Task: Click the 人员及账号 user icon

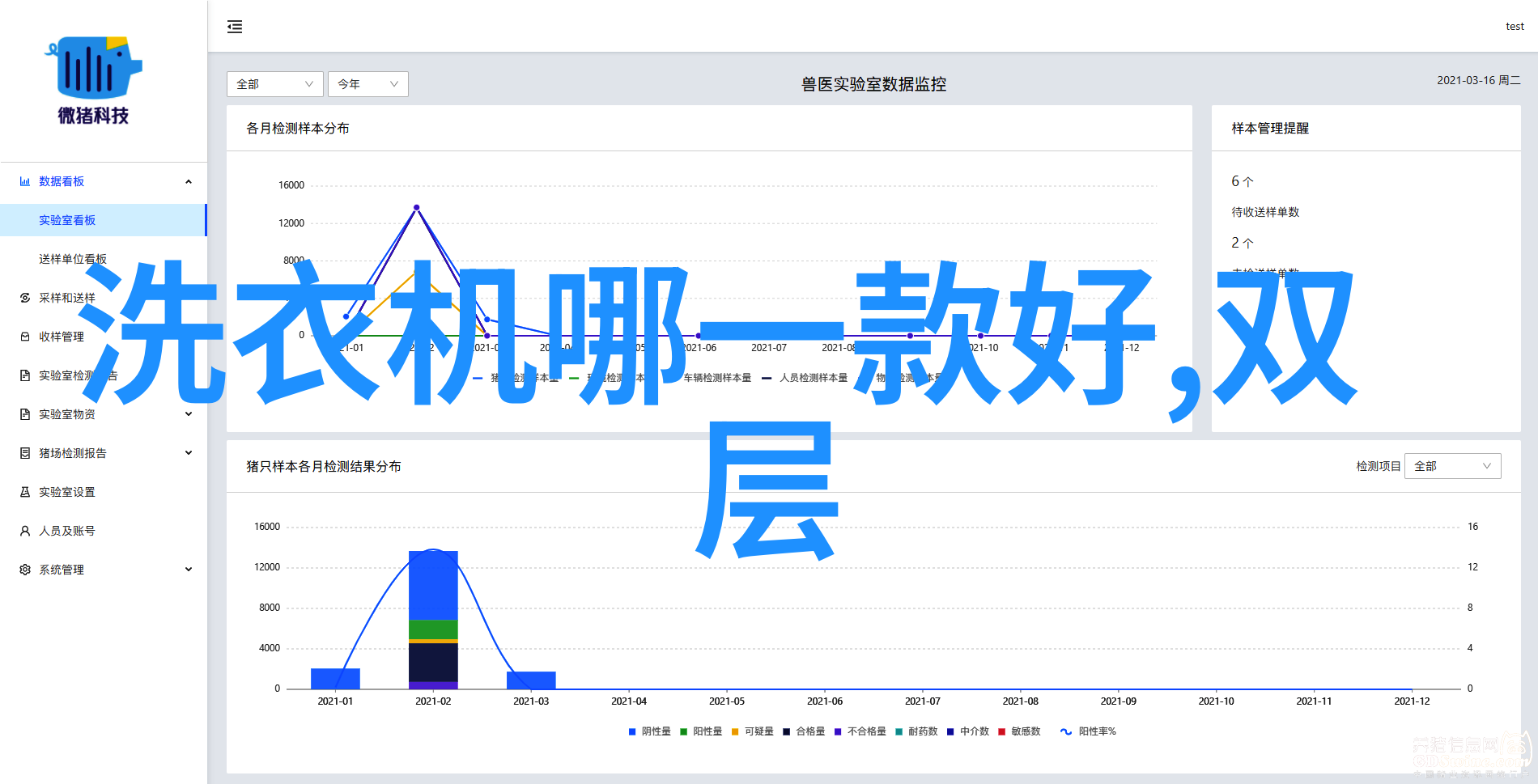Action: [x=25, y=532]
